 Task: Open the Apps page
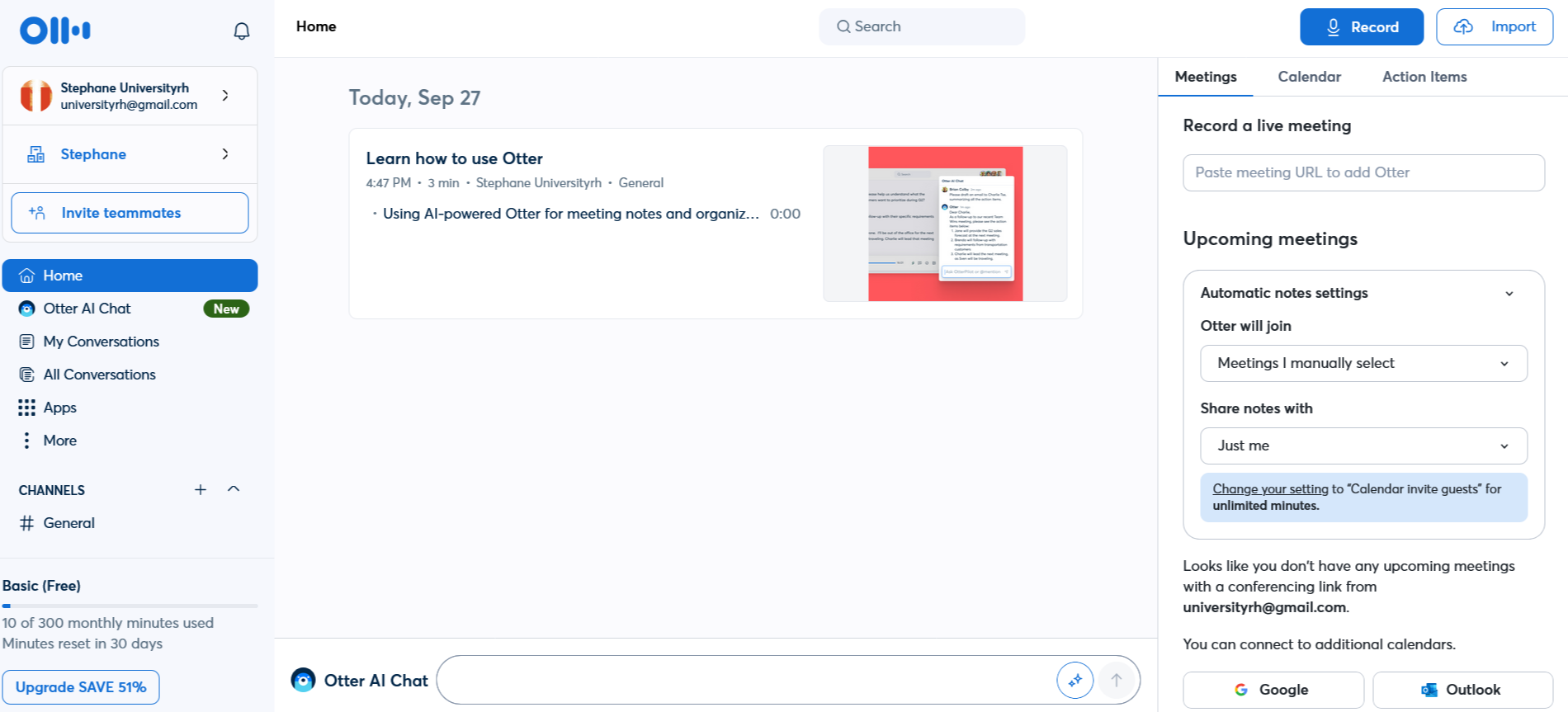[130, 408]
